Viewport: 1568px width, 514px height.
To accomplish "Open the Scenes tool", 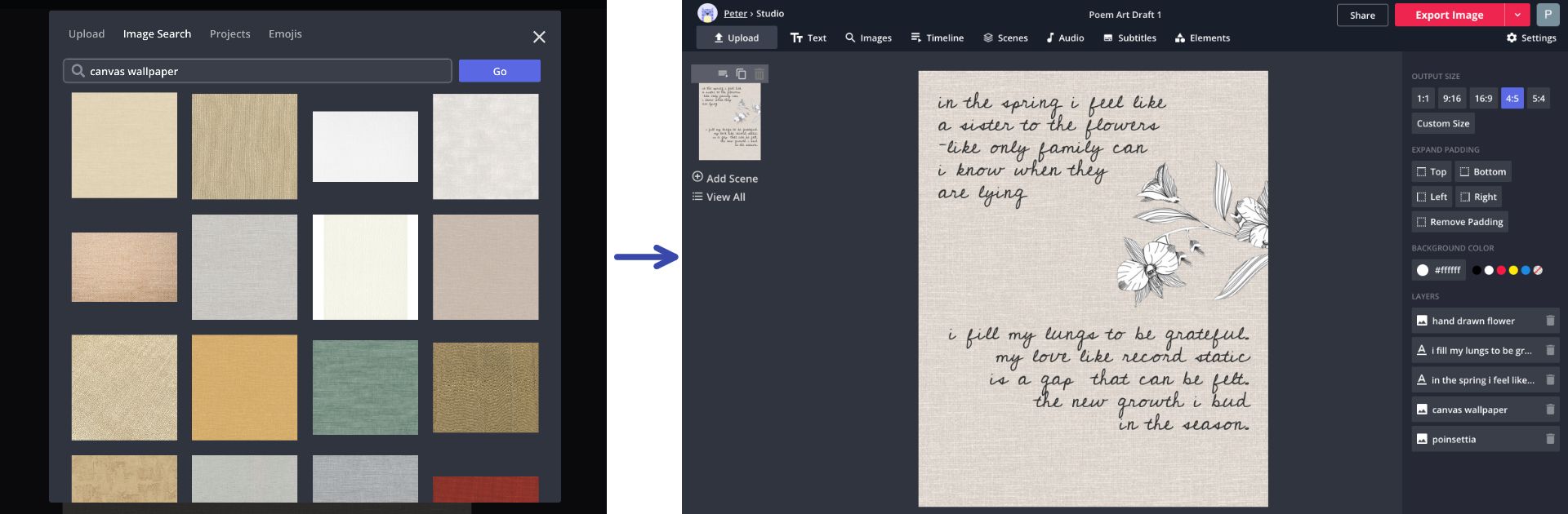I will [1005, 38].
